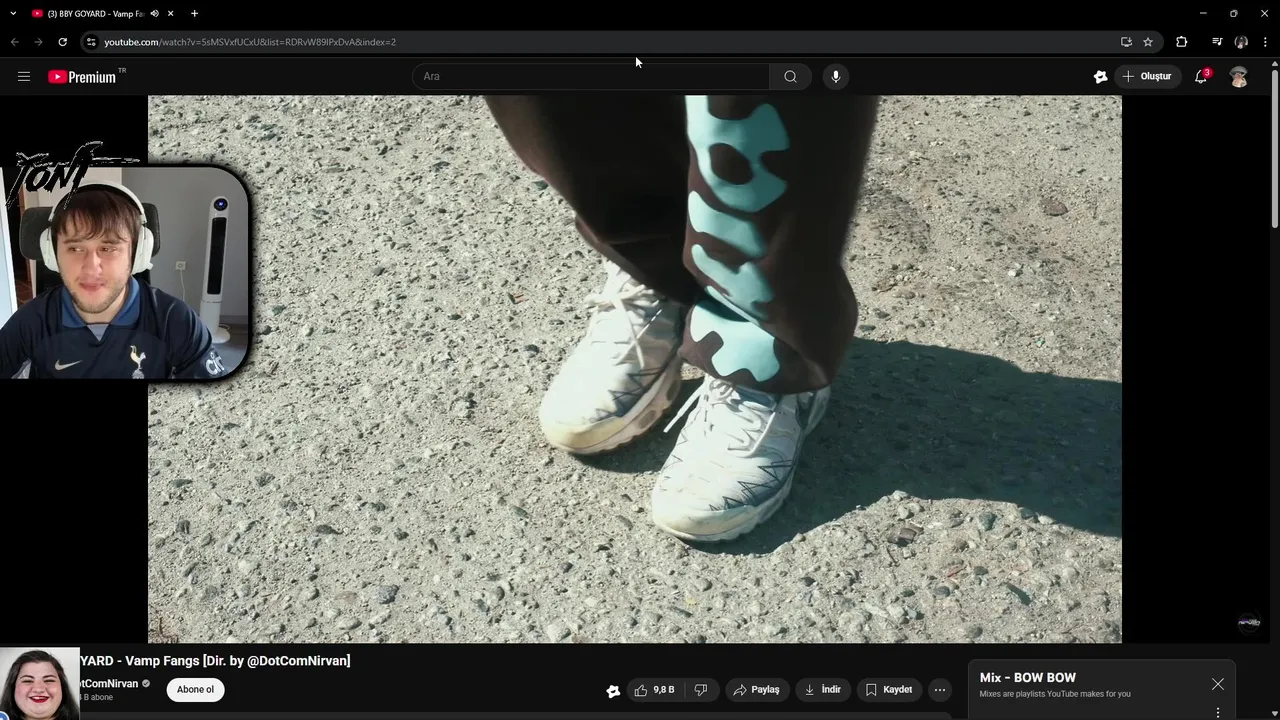
Task: Open the account avatar menu
Action: coord(1239,77)
